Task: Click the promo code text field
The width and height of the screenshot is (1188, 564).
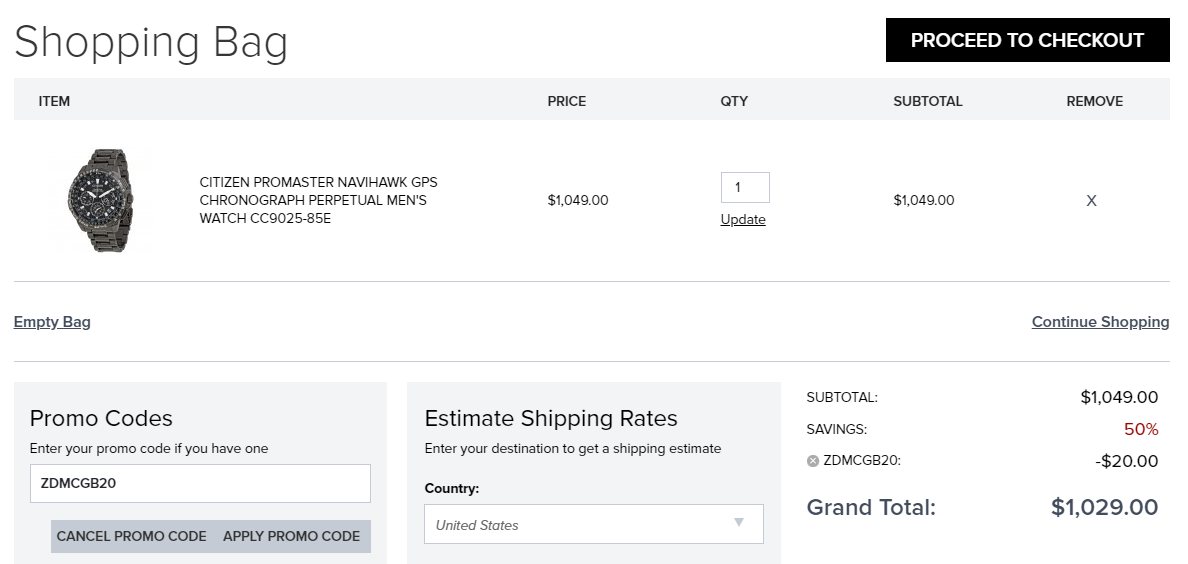Action: (x=200, y=484)
